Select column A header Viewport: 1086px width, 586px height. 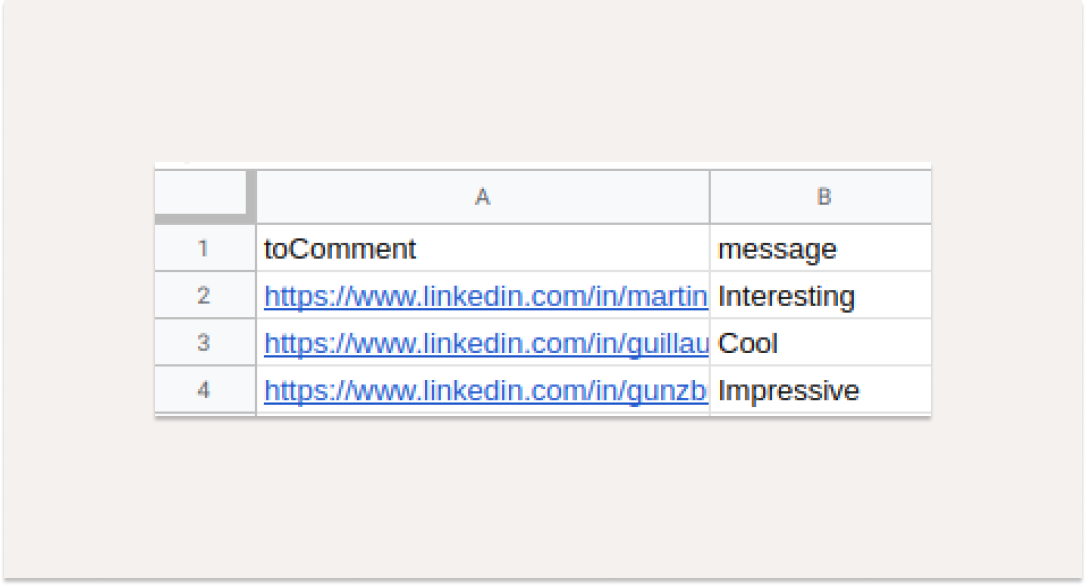483,197
